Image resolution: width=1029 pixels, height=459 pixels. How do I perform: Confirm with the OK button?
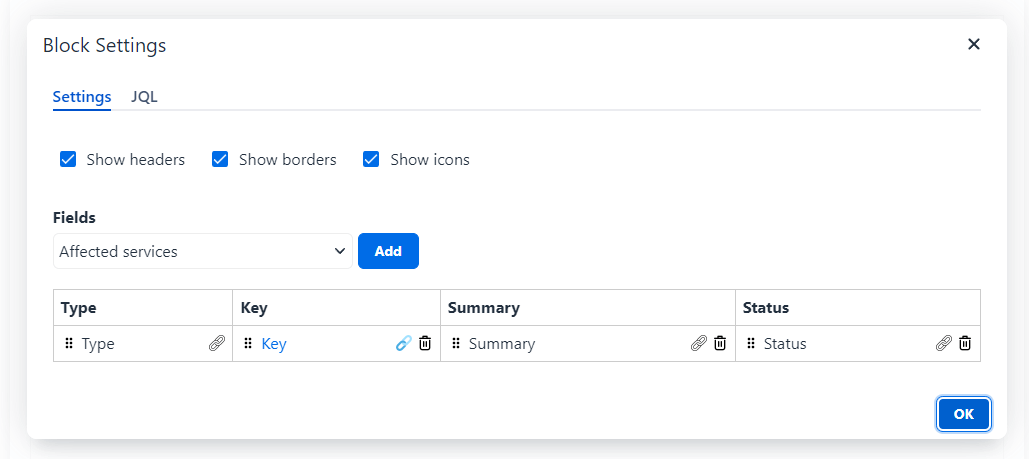(x=963, y=414)
